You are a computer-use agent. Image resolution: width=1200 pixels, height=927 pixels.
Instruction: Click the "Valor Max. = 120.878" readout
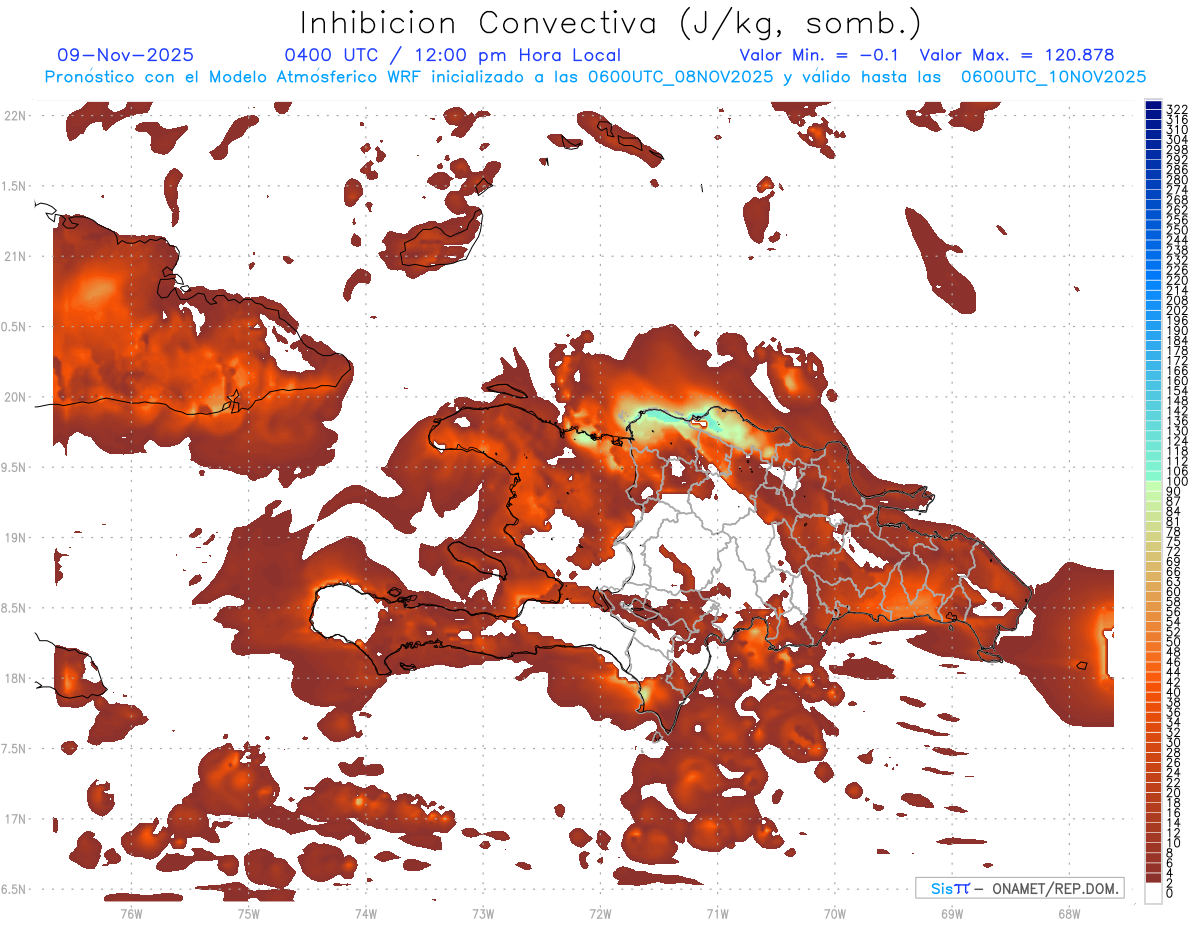pos(1017,56)
